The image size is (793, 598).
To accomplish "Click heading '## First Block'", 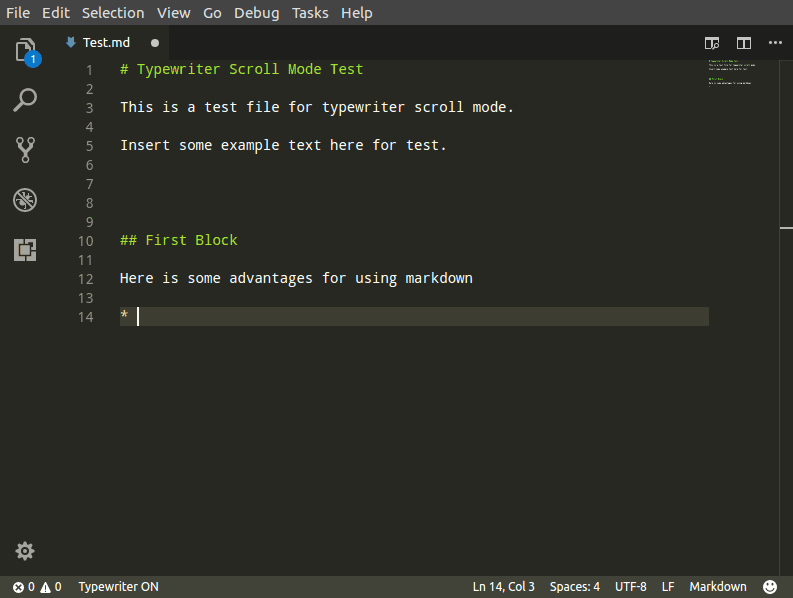I will click(179, 240).
